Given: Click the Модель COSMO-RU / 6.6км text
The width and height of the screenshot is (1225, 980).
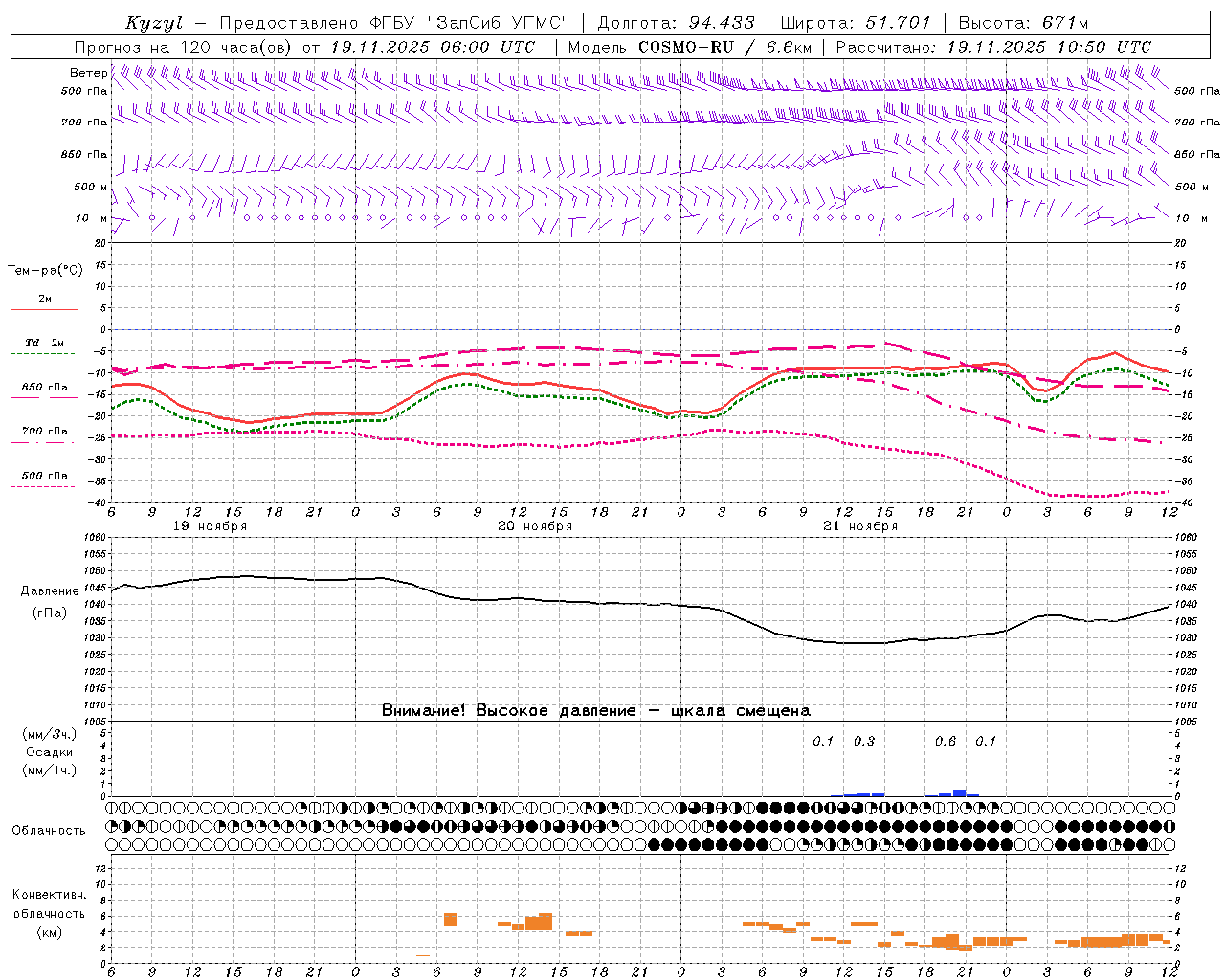Looking at the screenshot, I should click(690, 47).
